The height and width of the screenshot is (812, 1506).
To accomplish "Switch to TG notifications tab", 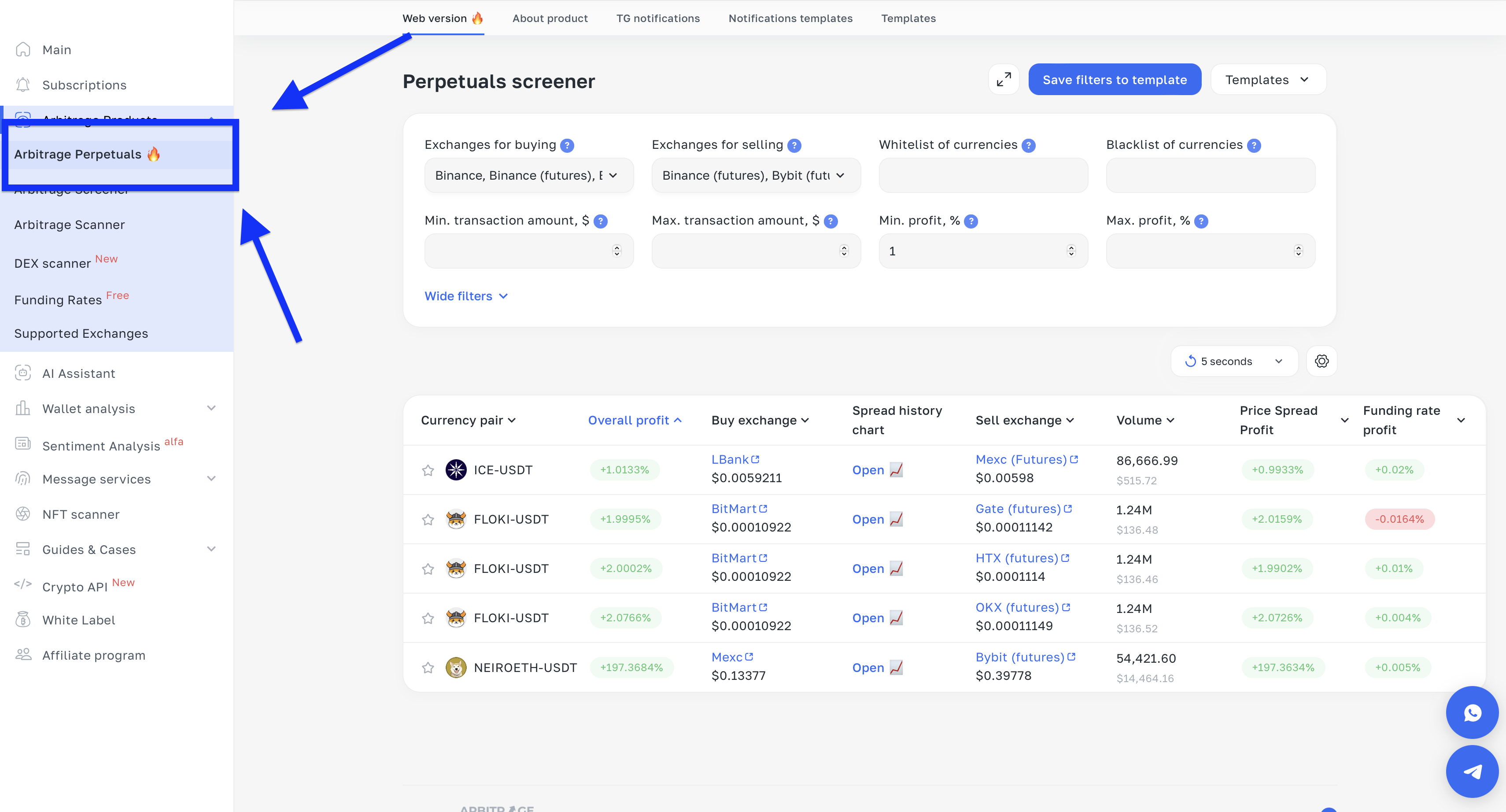I will 658,18.
